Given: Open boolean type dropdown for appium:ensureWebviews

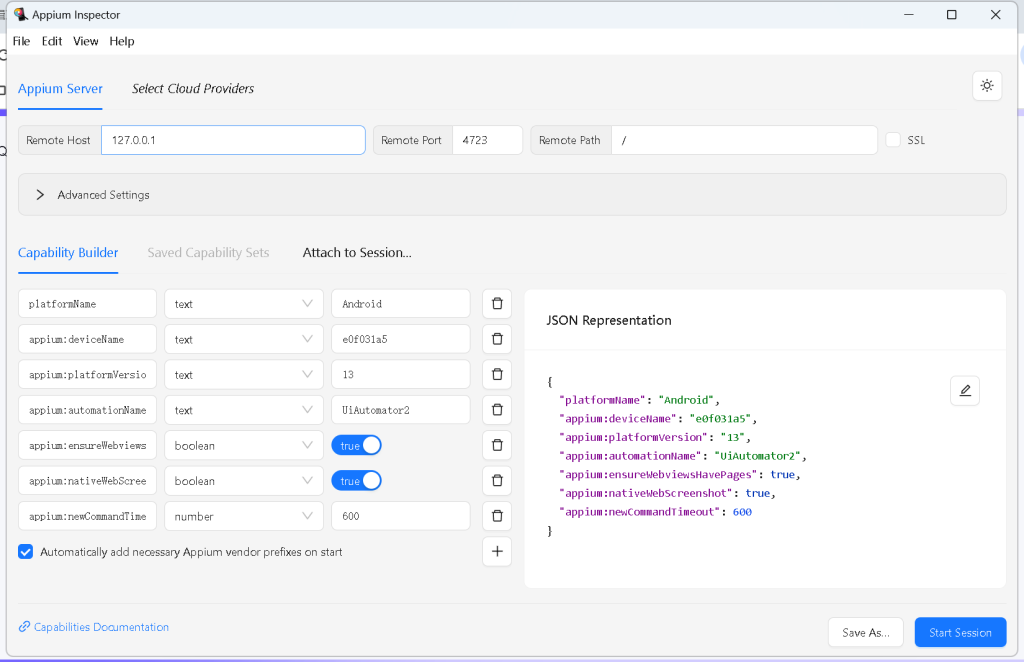Looking at the screenshot, I should point(244,445).
